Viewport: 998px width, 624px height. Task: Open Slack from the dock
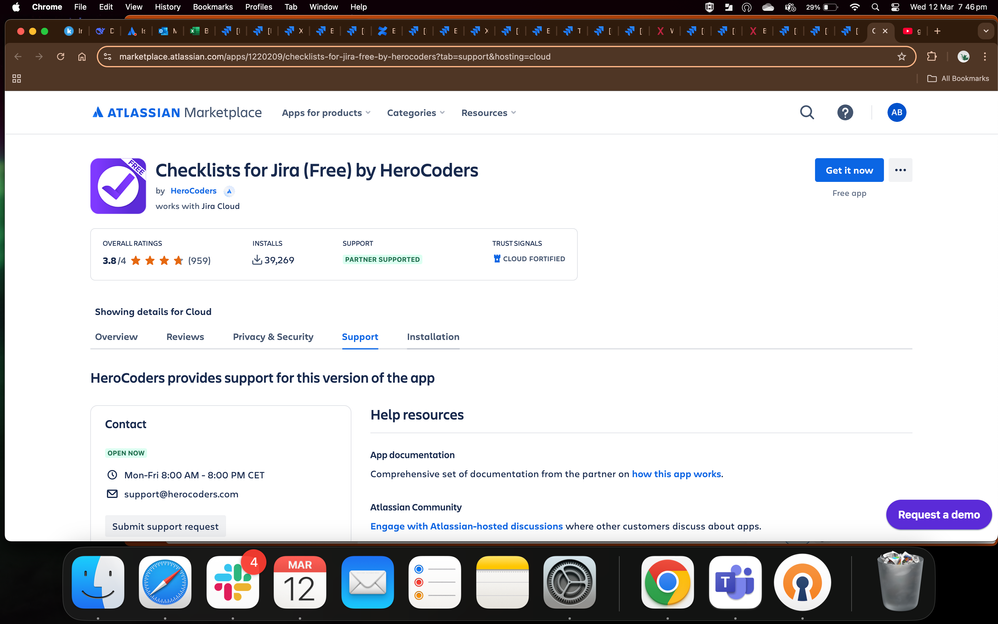[233, 582]
